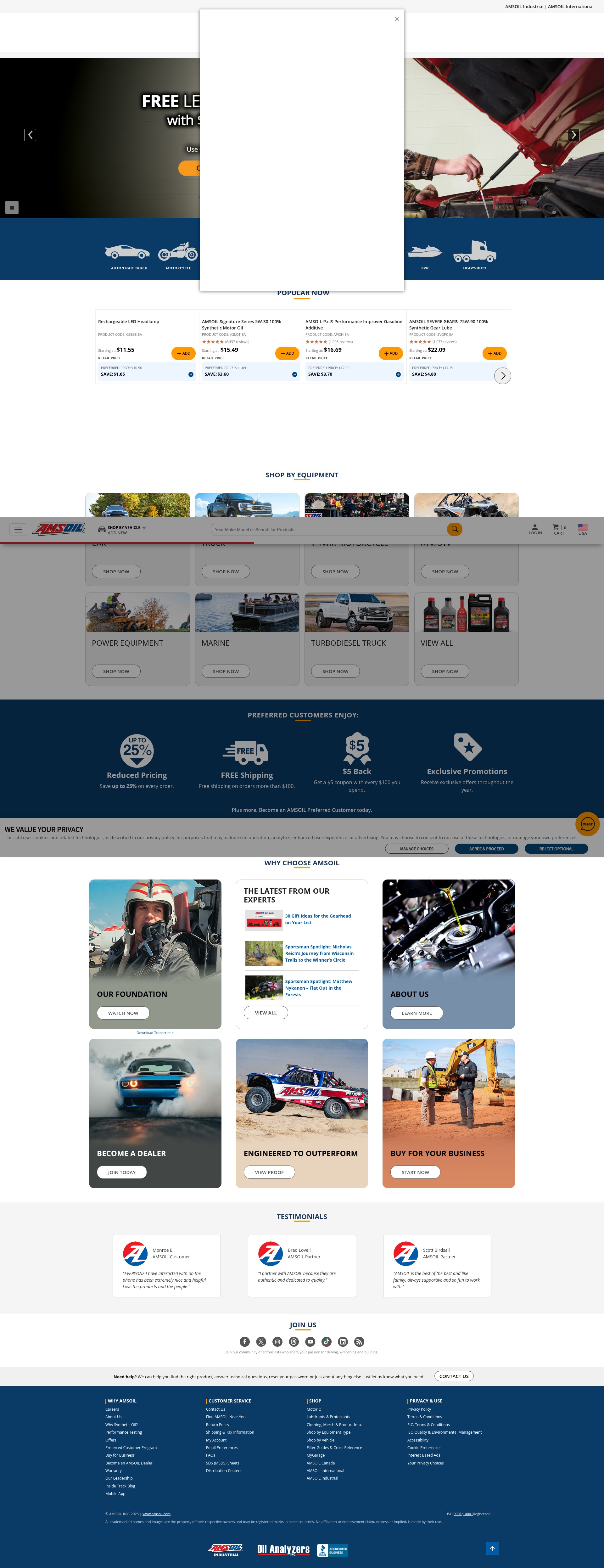Open AMSOIL YouTube icon
This screenshot has height=1568, width=604.
tap(310, 1341)
